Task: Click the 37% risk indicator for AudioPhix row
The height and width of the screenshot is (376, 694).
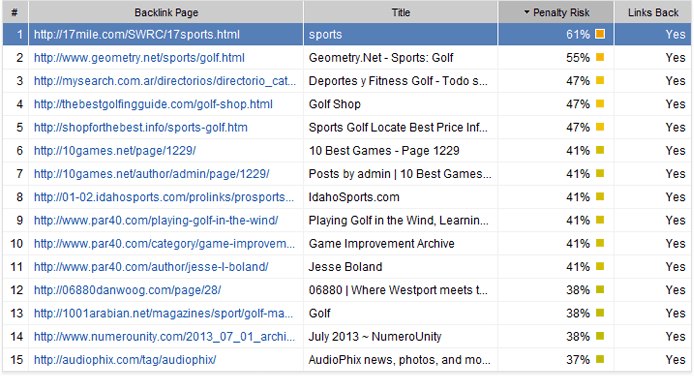Action: coord(600,359)
